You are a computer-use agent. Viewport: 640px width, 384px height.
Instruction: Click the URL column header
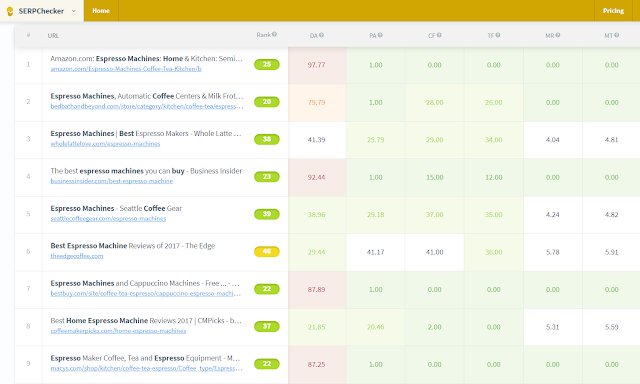53,36
